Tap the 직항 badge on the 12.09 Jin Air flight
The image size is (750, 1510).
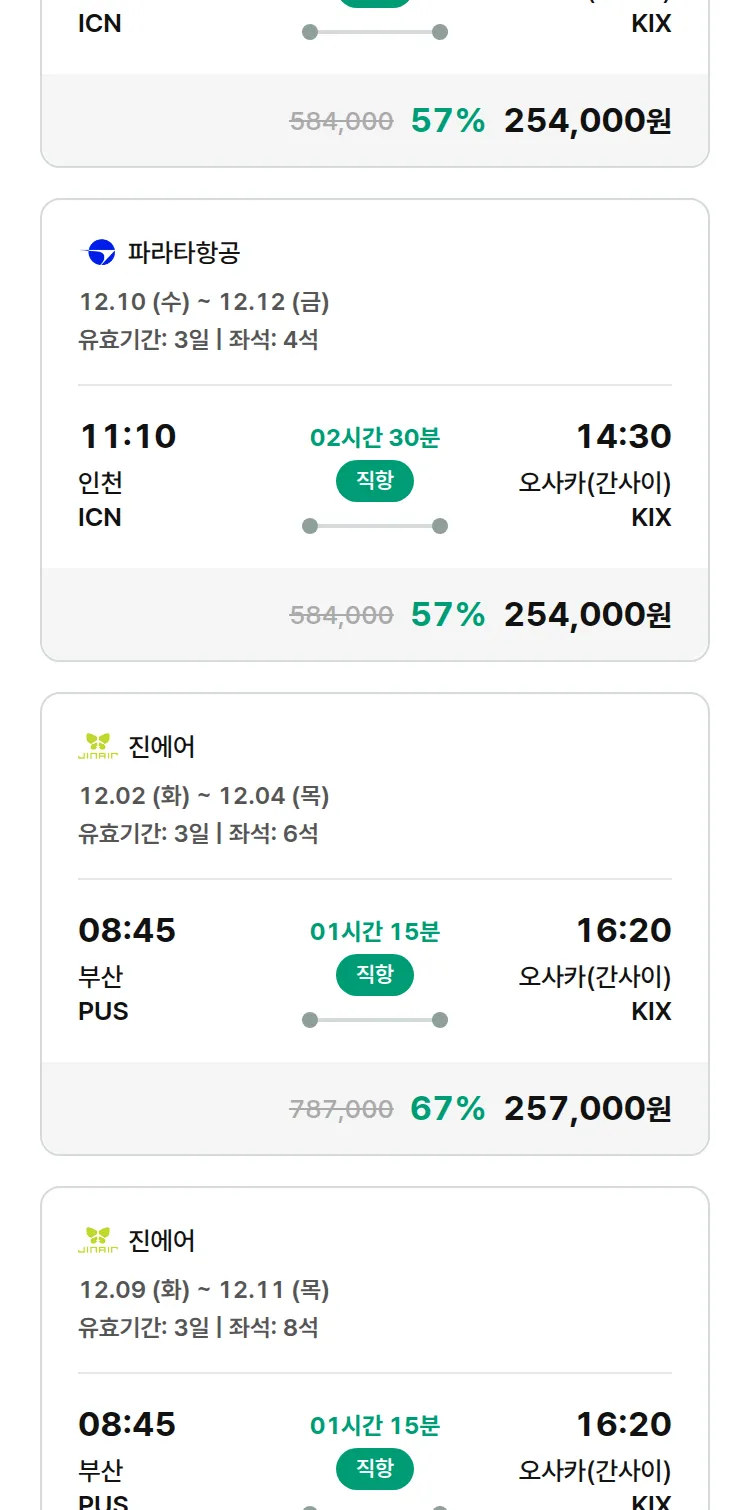pyautogui.click(x=375, y=1469)
